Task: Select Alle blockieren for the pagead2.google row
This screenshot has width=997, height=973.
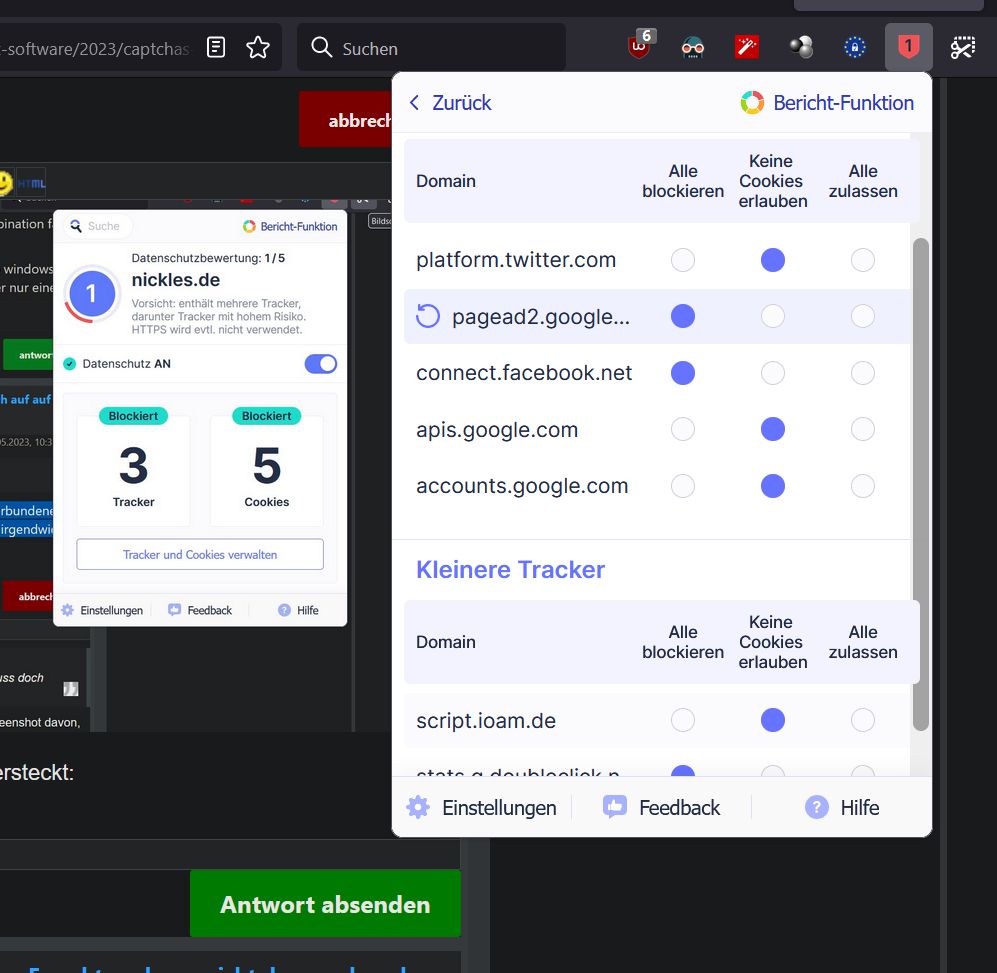Action: click(x=683, y=316)
